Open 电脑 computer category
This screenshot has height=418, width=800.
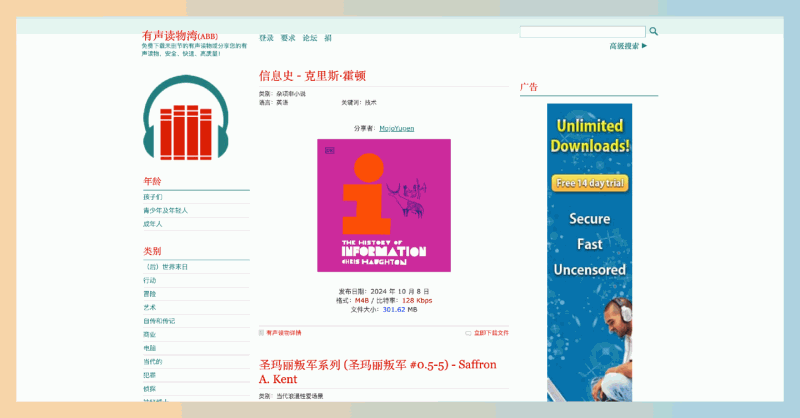149,348
